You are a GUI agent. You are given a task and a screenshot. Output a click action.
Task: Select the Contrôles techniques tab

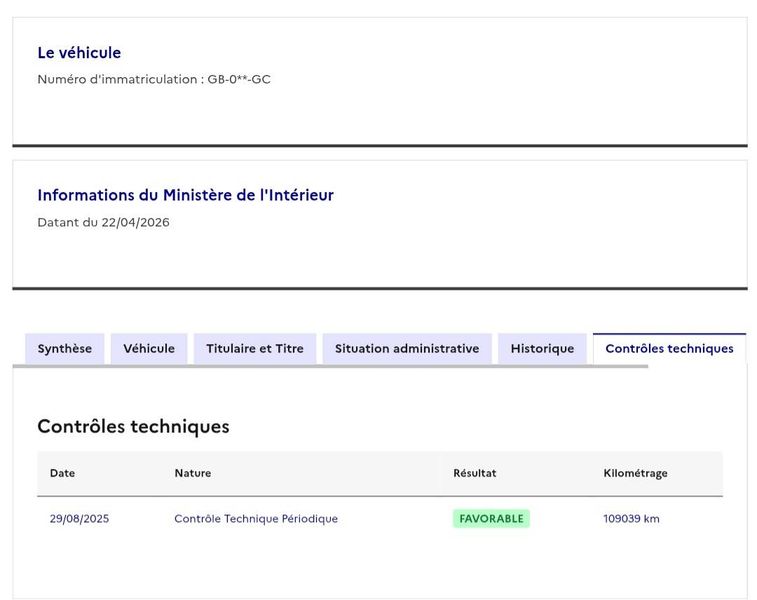pos(669,349)
